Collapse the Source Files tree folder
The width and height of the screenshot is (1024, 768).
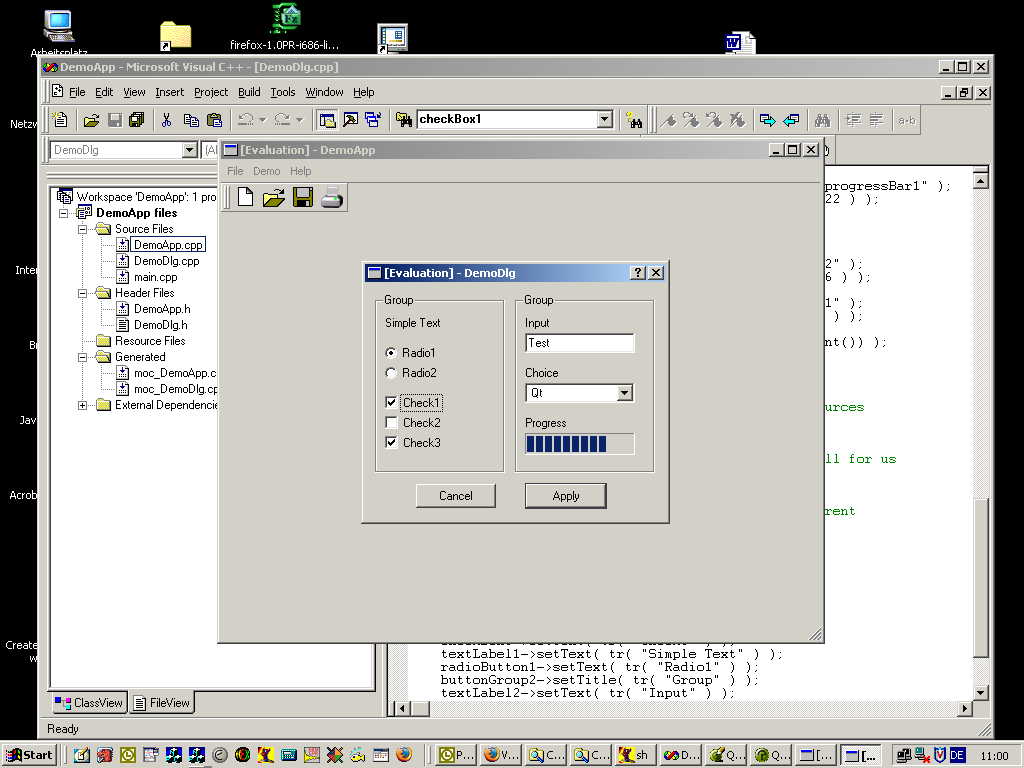(x=84, y=229)
